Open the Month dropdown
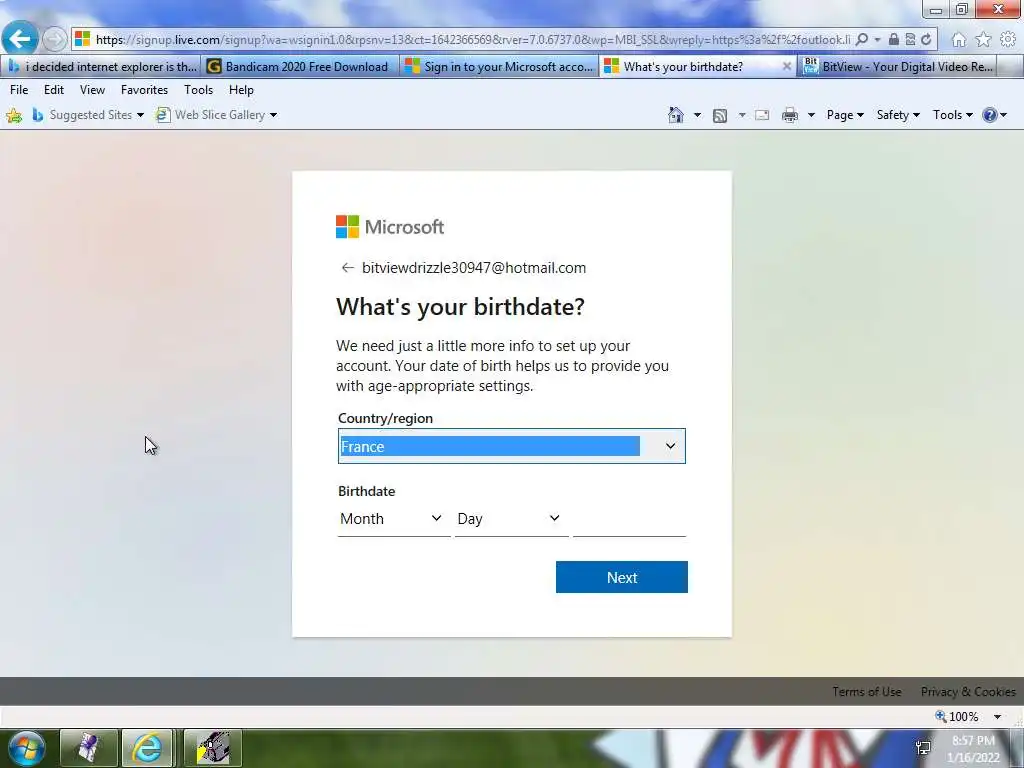 coord(394,519)
